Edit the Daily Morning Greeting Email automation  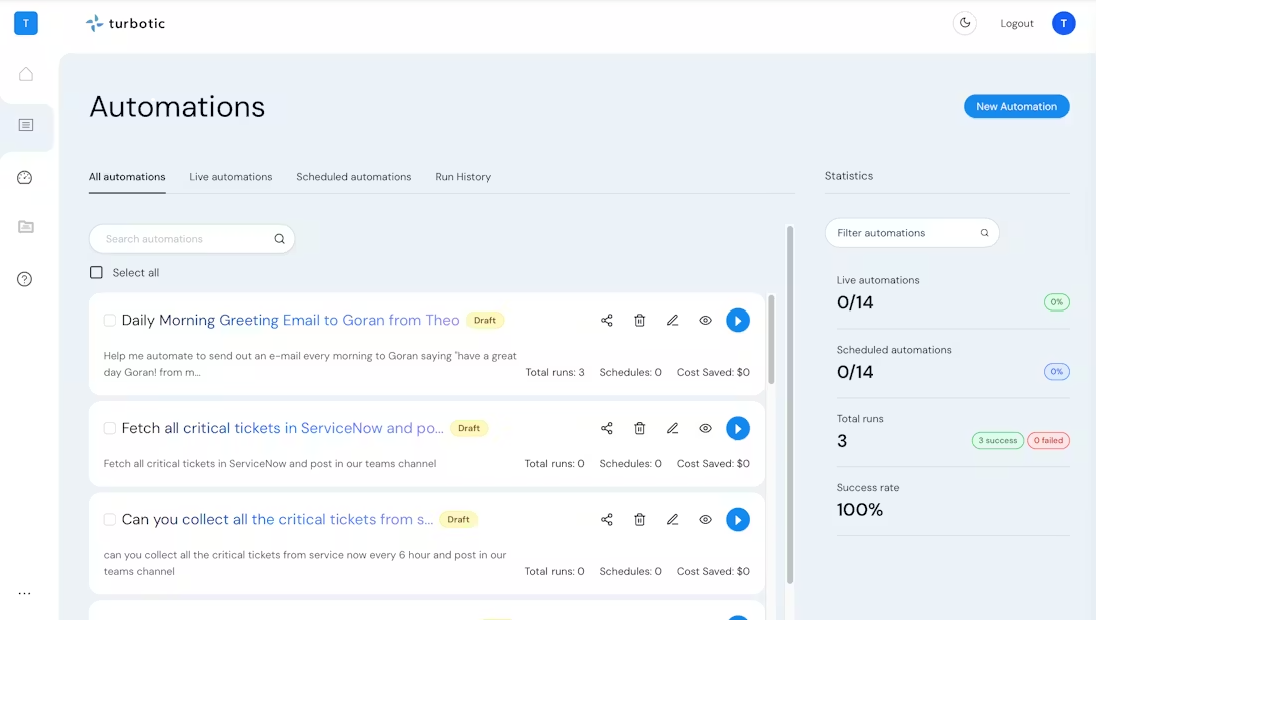pos(673,321)
